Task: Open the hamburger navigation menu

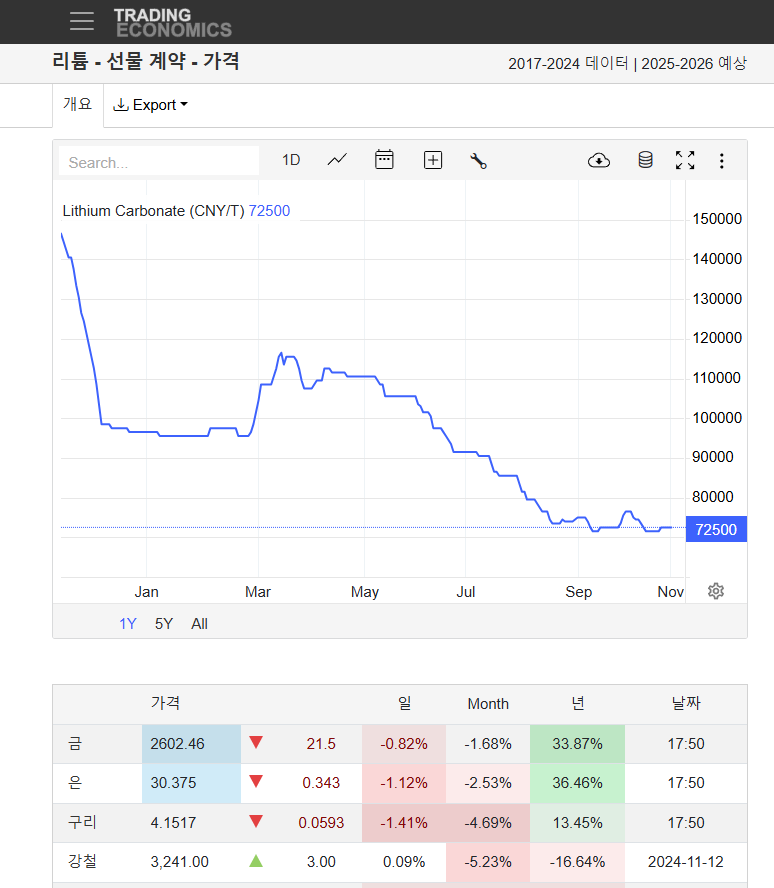Action: tap(82, 21)
